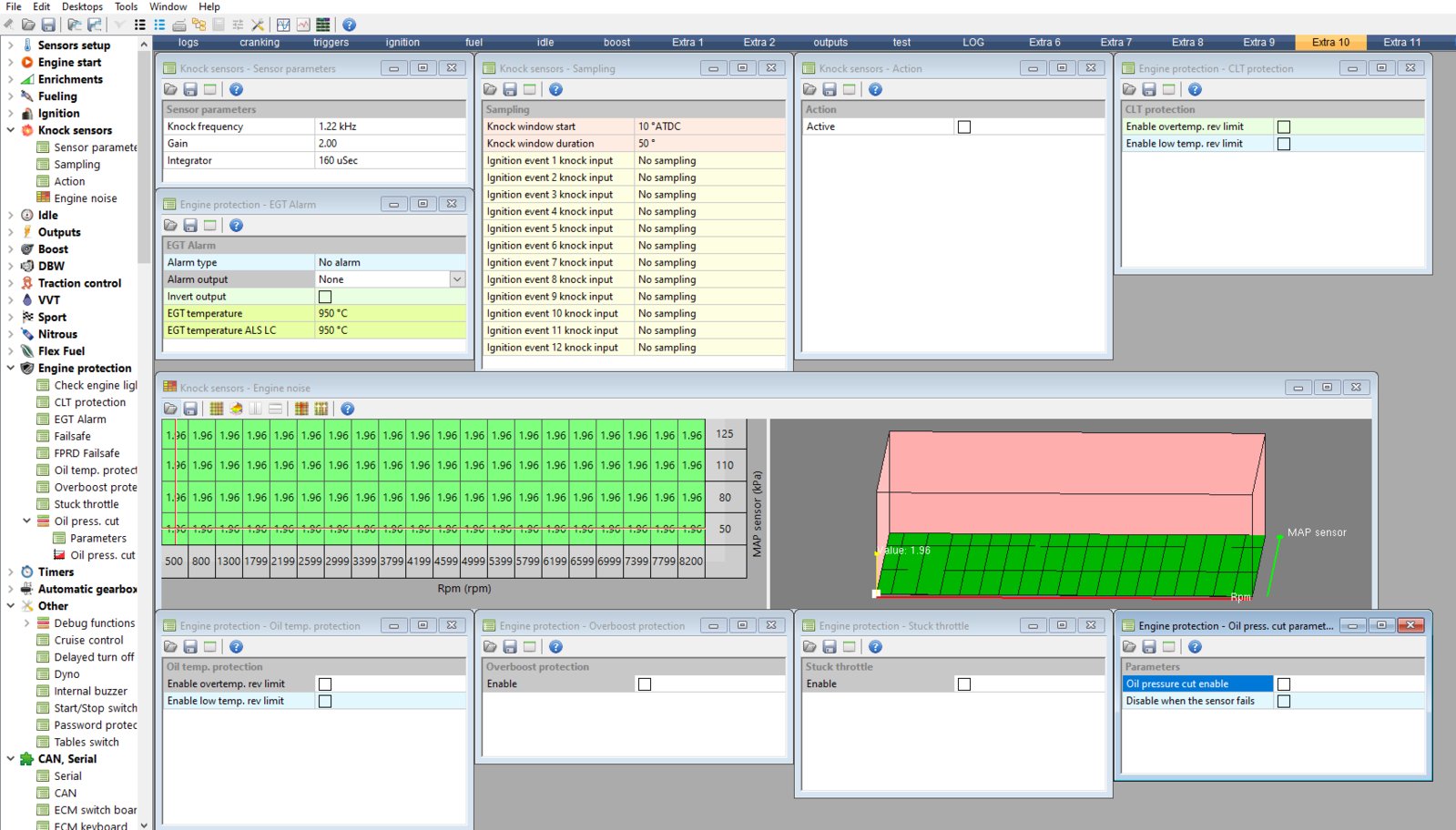Click the red graph log icon in main toolbar
This screenshot has width=1456, height=830.
(x=303, y=25)
